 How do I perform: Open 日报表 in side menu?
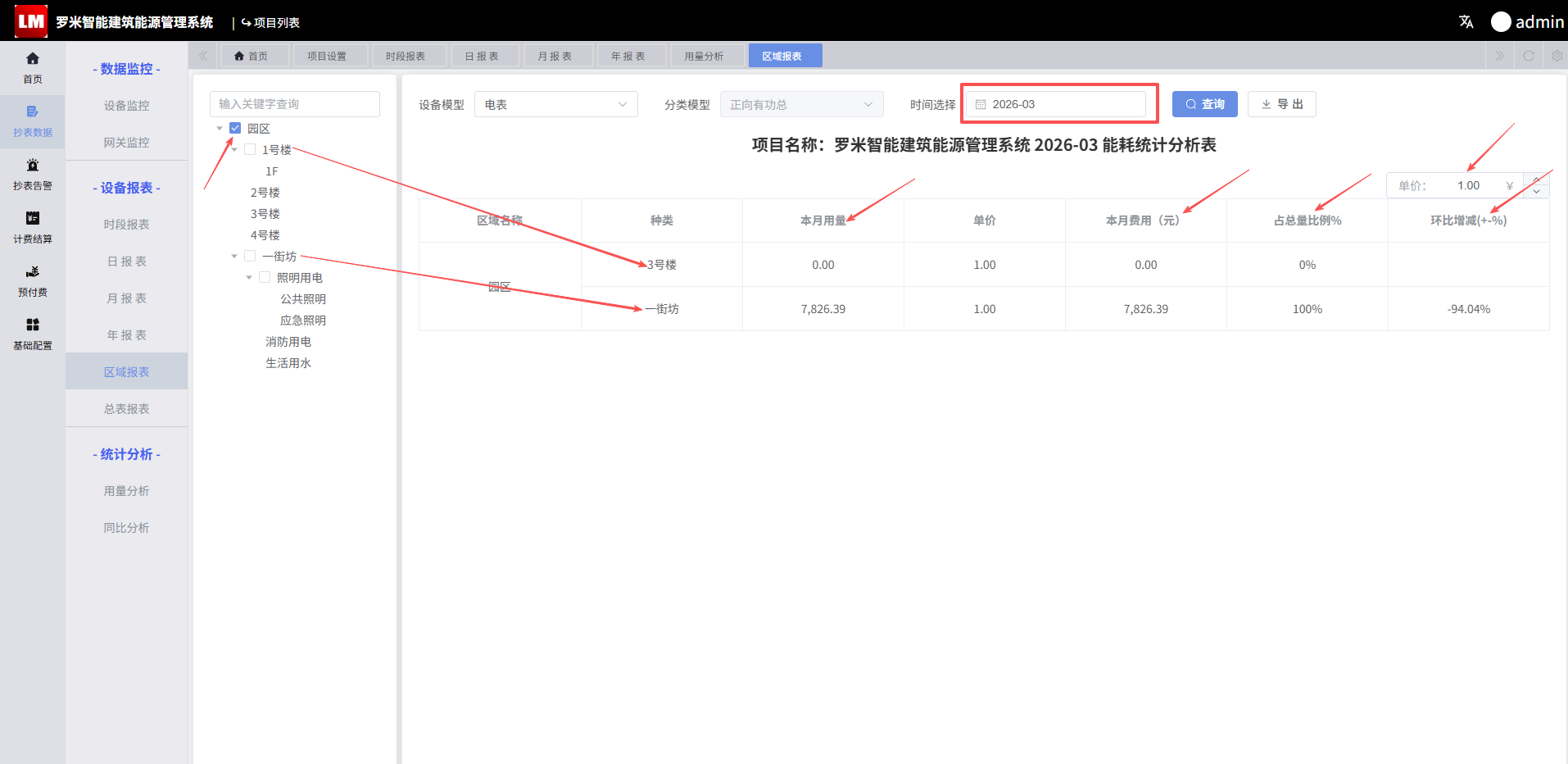tap(127, 261)
